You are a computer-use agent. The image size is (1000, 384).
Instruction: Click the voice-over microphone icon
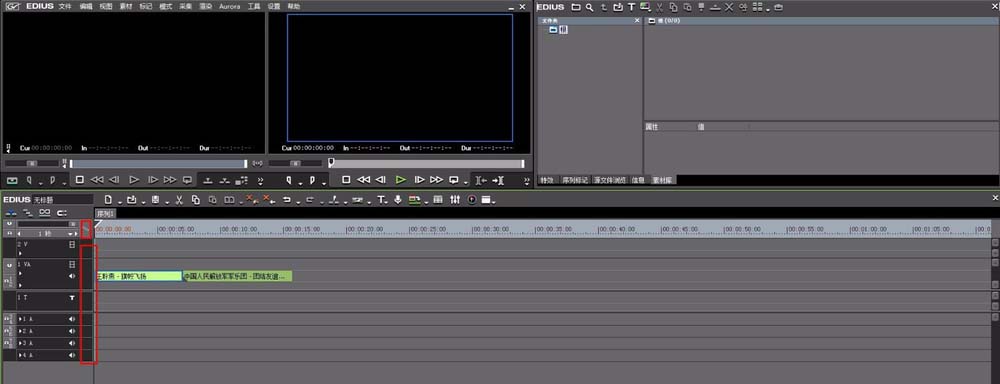398,200
